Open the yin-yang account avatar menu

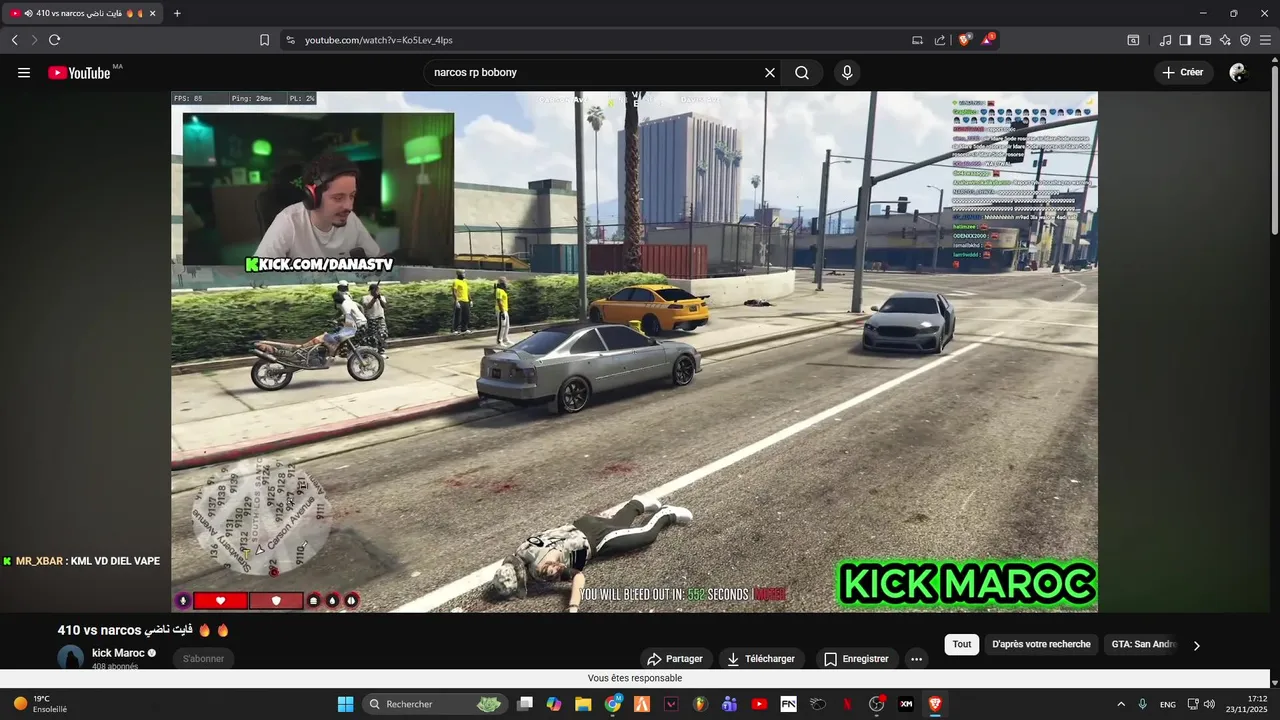pos(1238,72)
